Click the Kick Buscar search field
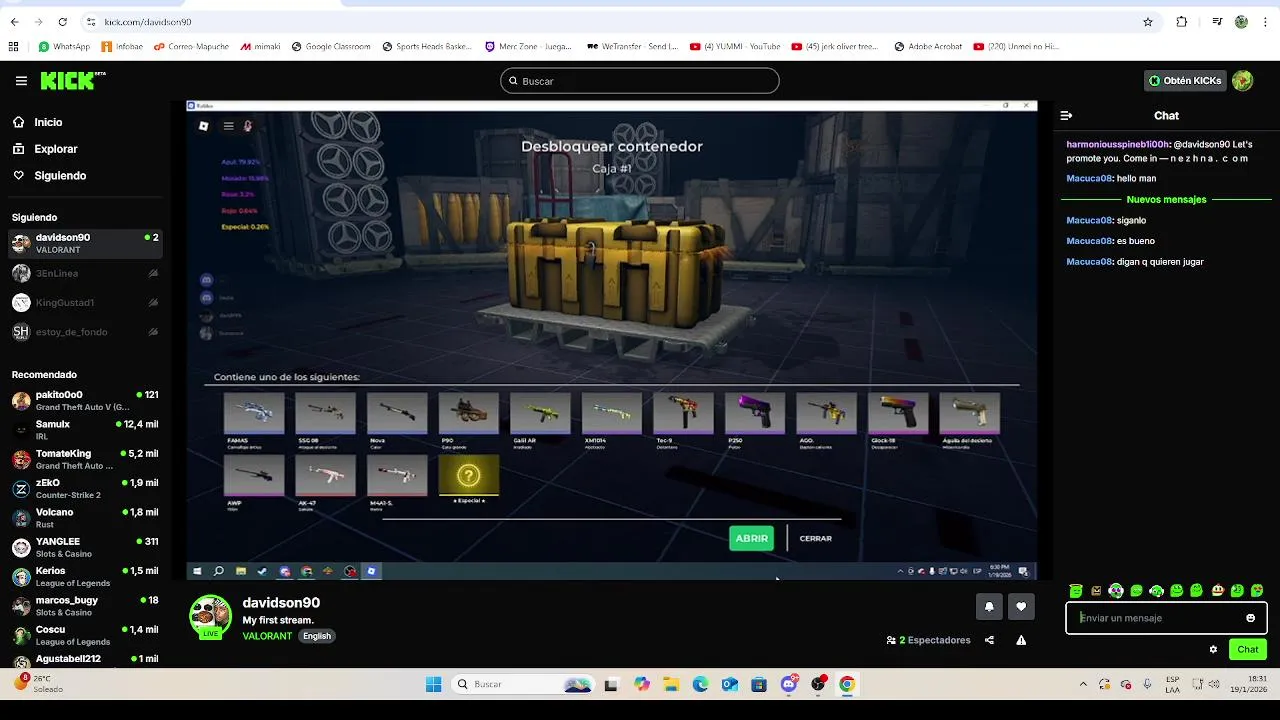This screenshot has width=1280, height=720. pos(640,81)
